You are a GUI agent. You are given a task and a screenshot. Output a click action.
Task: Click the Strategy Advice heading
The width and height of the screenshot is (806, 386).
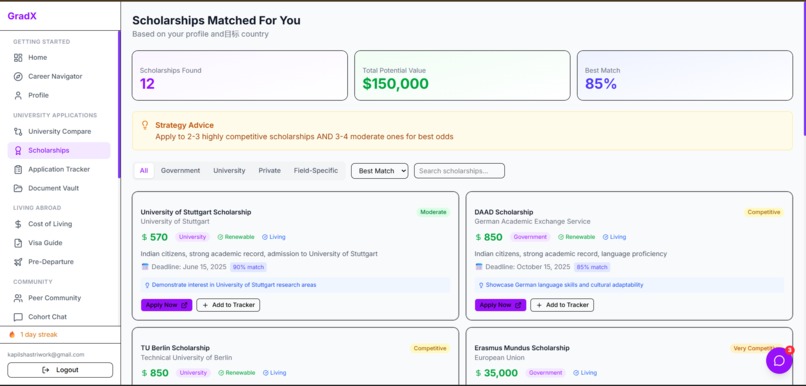(185, 125)
